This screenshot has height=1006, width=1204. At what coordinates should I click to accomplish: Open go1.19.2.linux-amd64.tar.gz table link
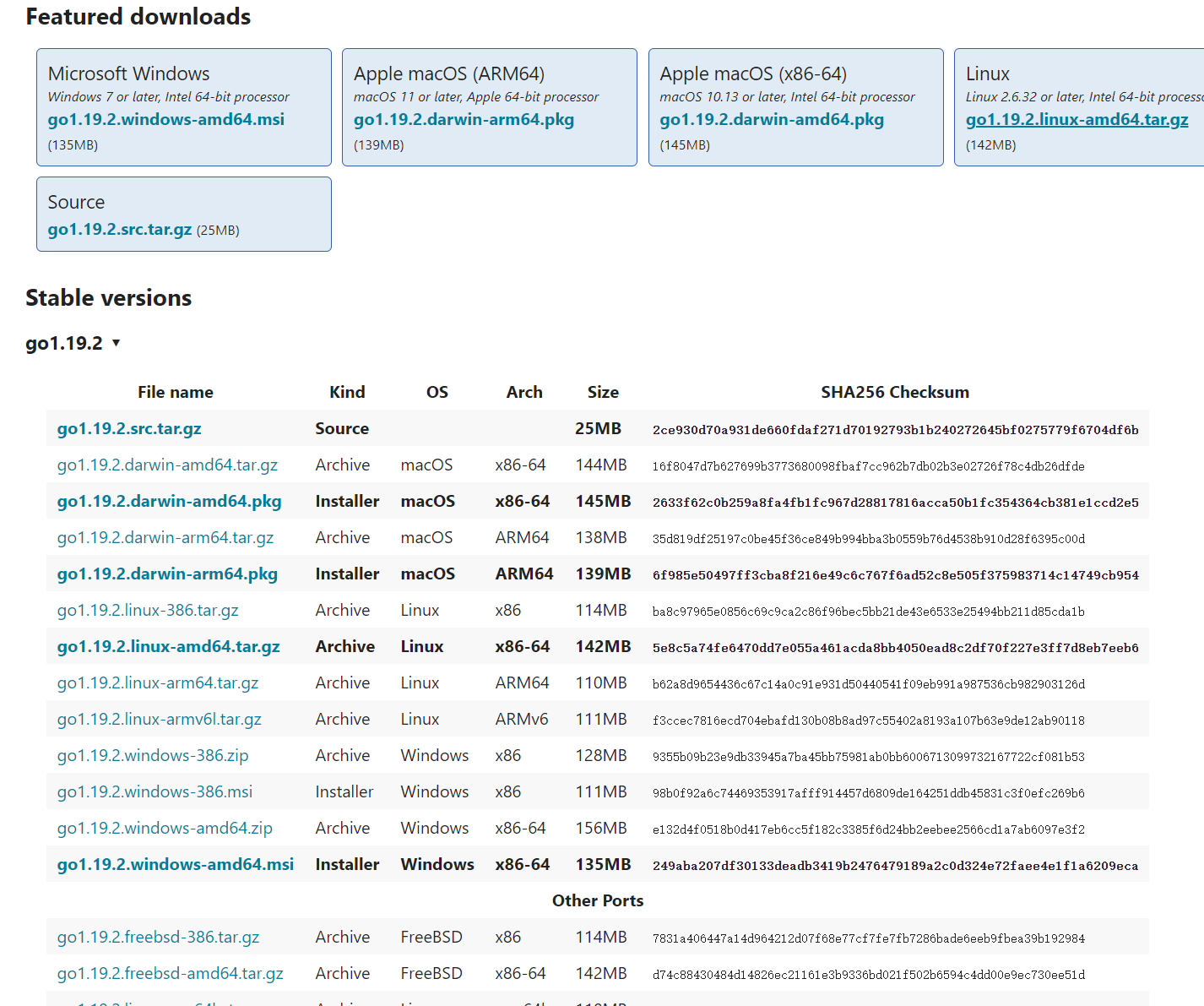[x=168, y=646]
